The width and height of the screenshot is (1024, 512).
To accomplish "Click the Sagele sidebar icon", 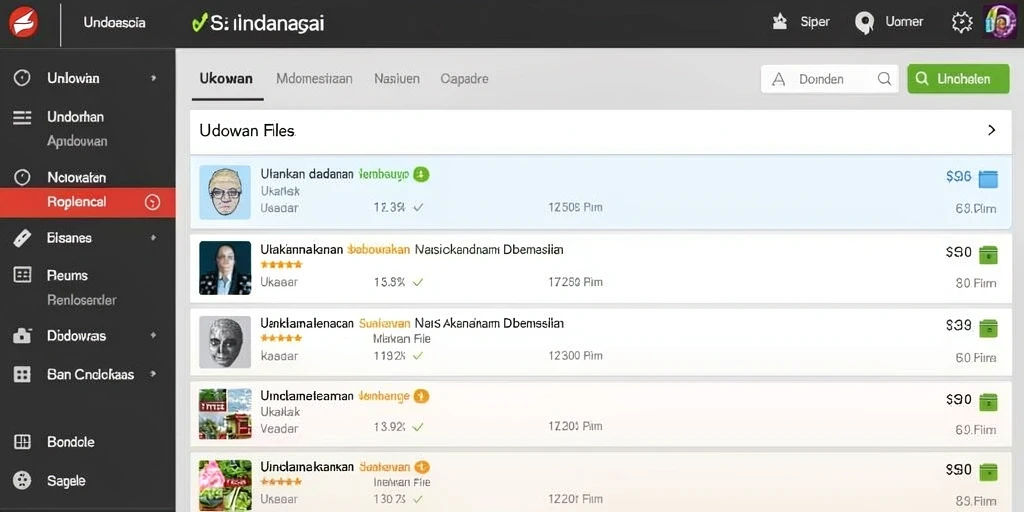I will click(22, 481).
